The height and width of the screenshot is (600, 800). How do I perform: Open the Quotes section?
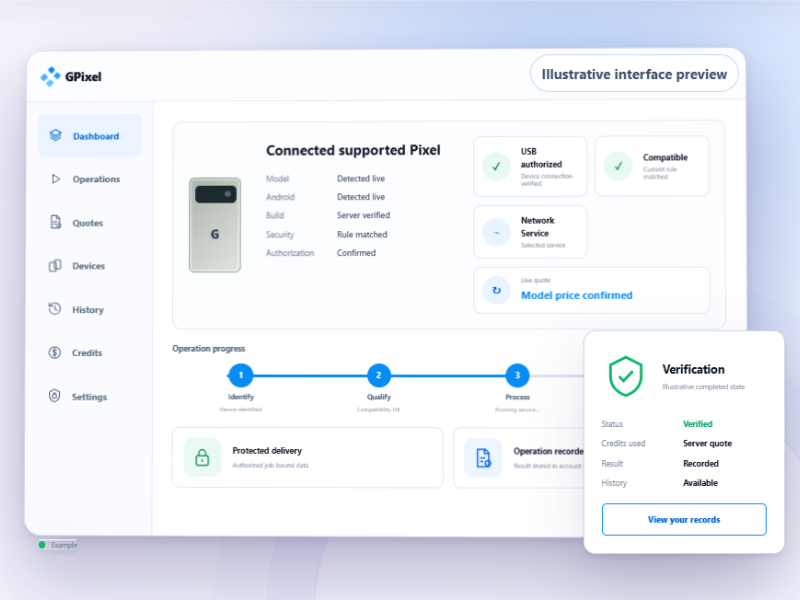coord(90,223)
